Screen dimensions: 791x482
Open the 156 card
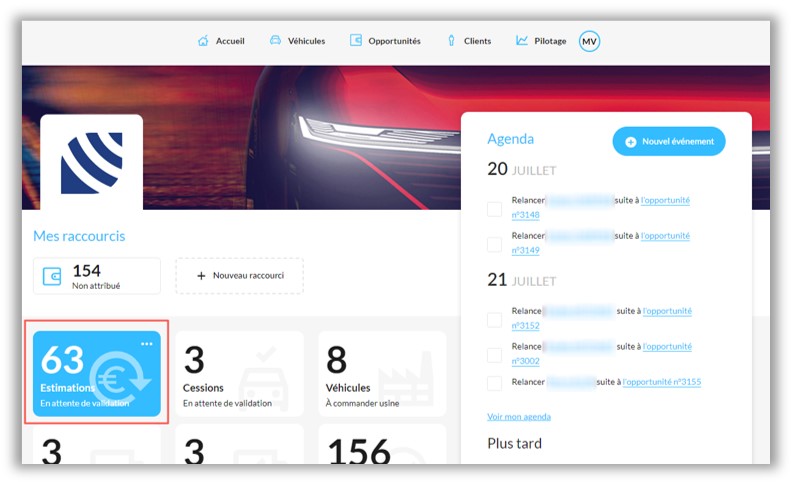click(x=382, y=444)
